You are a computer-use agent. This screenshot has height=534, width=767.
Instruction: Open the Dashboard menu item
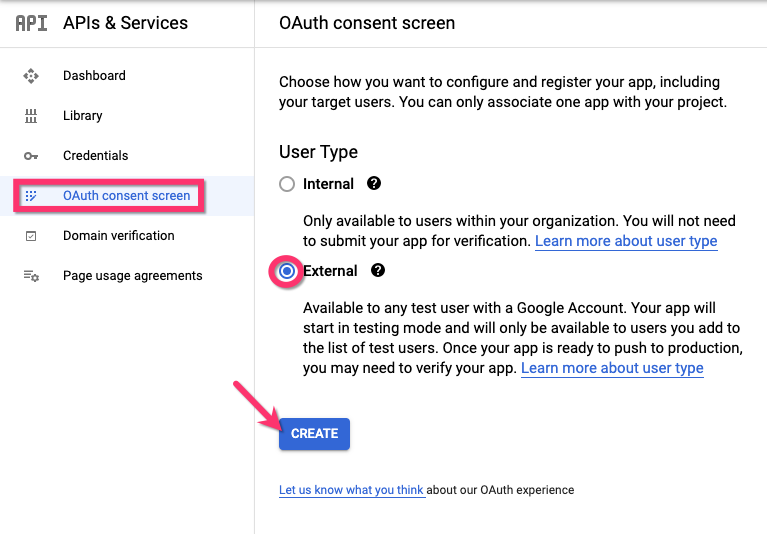pos(94,76)
